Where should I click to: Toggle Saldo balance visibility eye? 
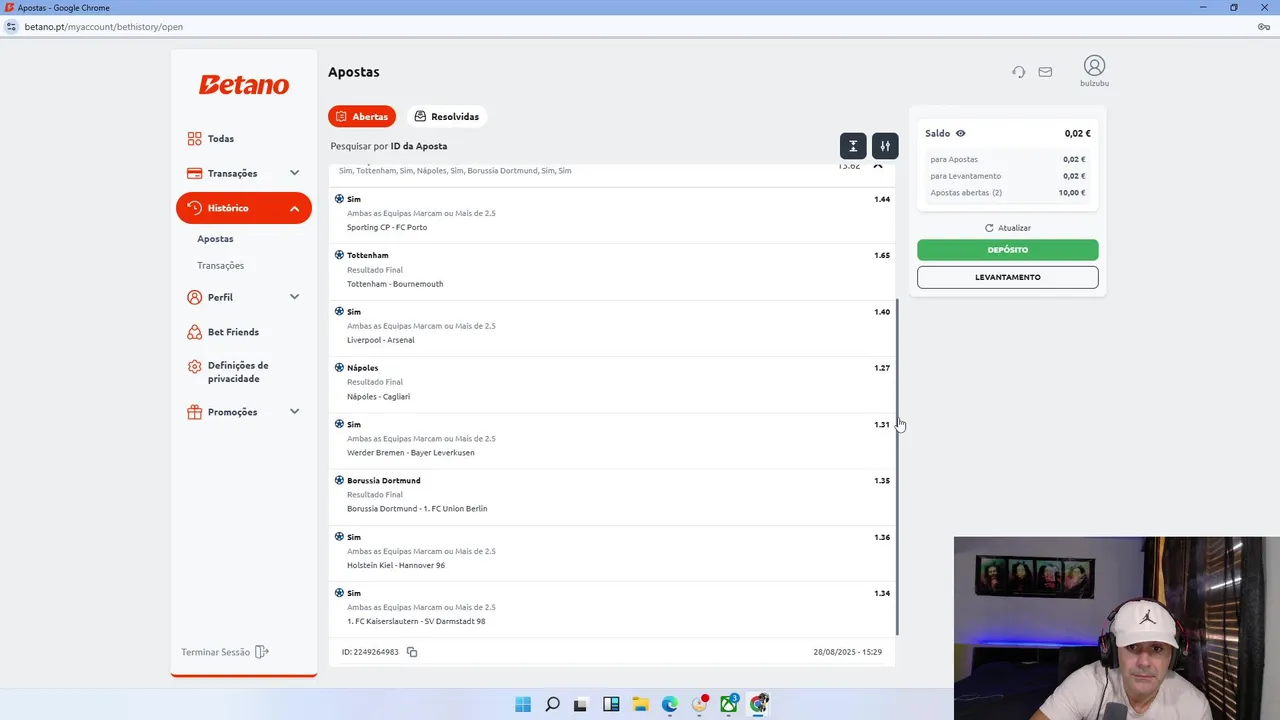coord(960,133)
